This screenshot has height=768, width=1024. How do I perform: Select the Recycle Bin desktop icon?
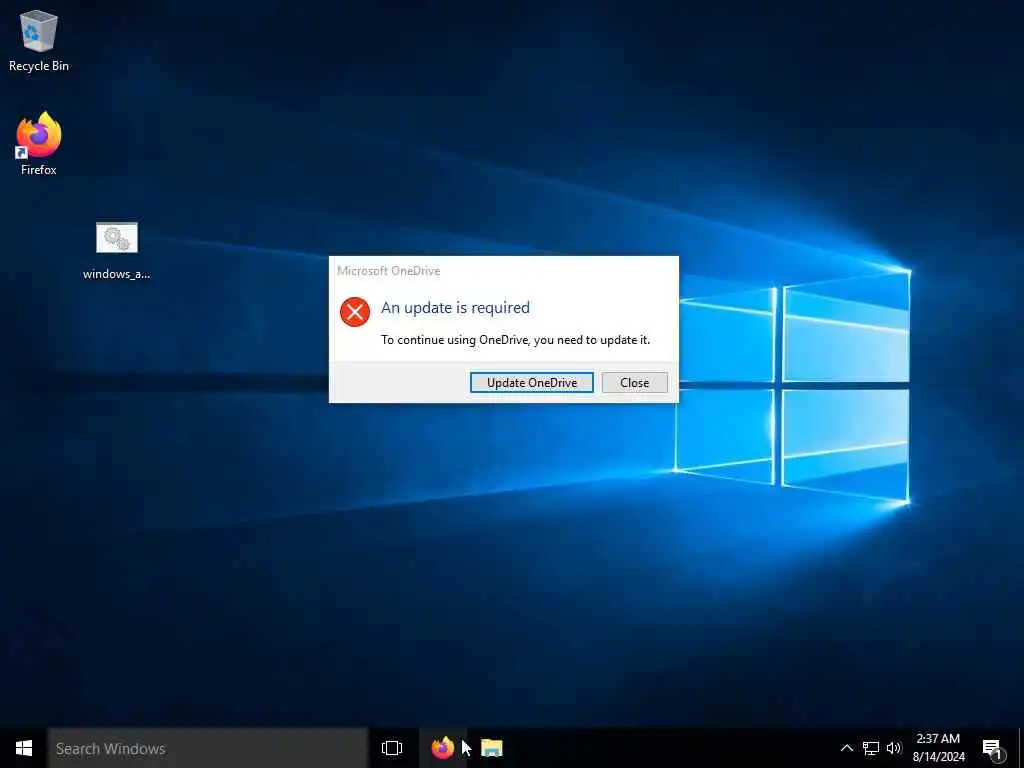point(39,41)
